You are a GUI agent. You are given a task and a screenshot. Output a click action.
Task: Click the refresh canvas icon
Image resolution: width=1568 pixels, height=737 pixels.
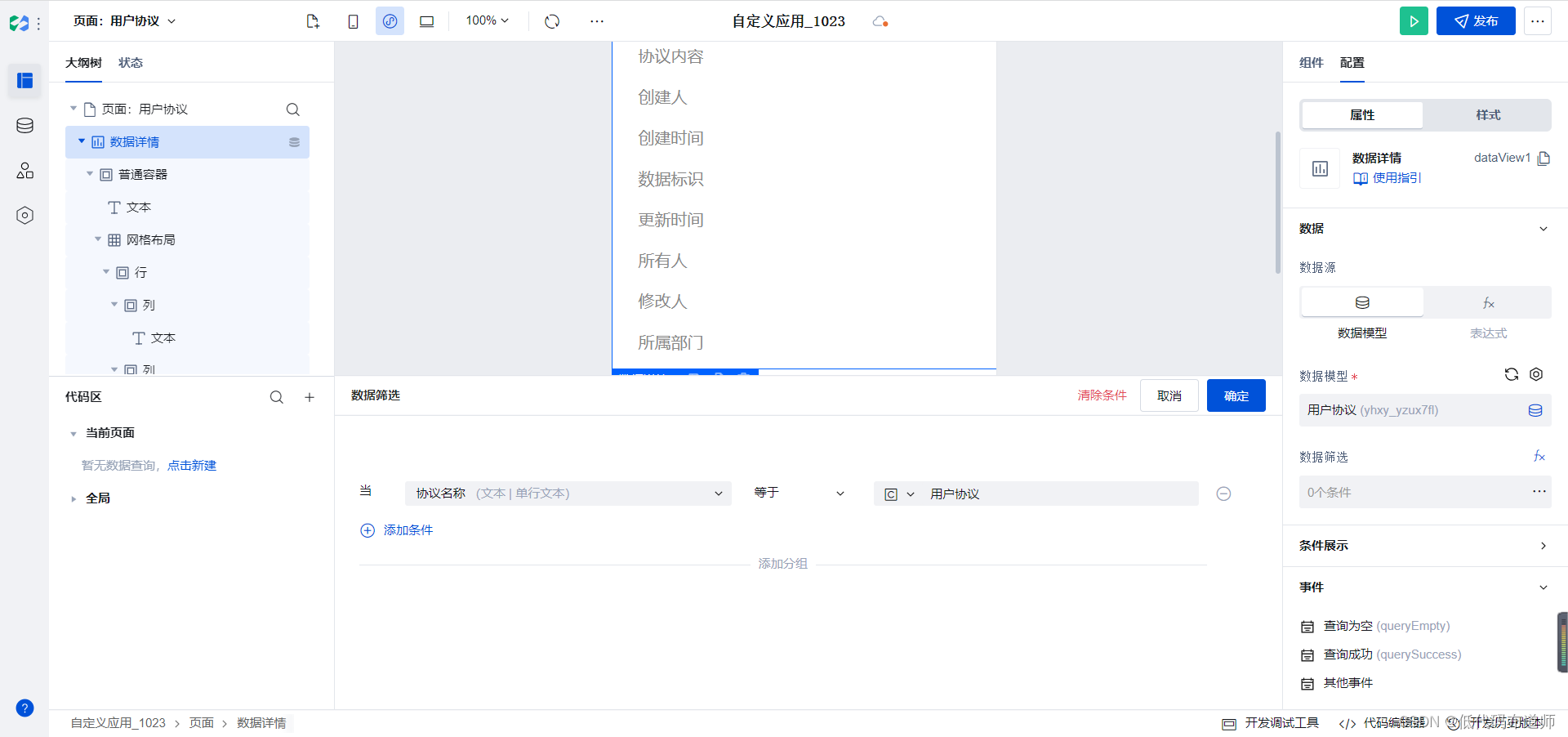coord(552,21)
